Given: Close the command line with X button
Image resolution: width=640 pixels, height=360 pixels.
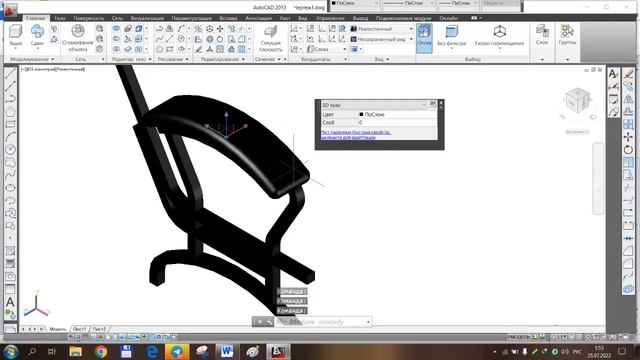Looking at the screenshot, I should (x=260, y=322).
